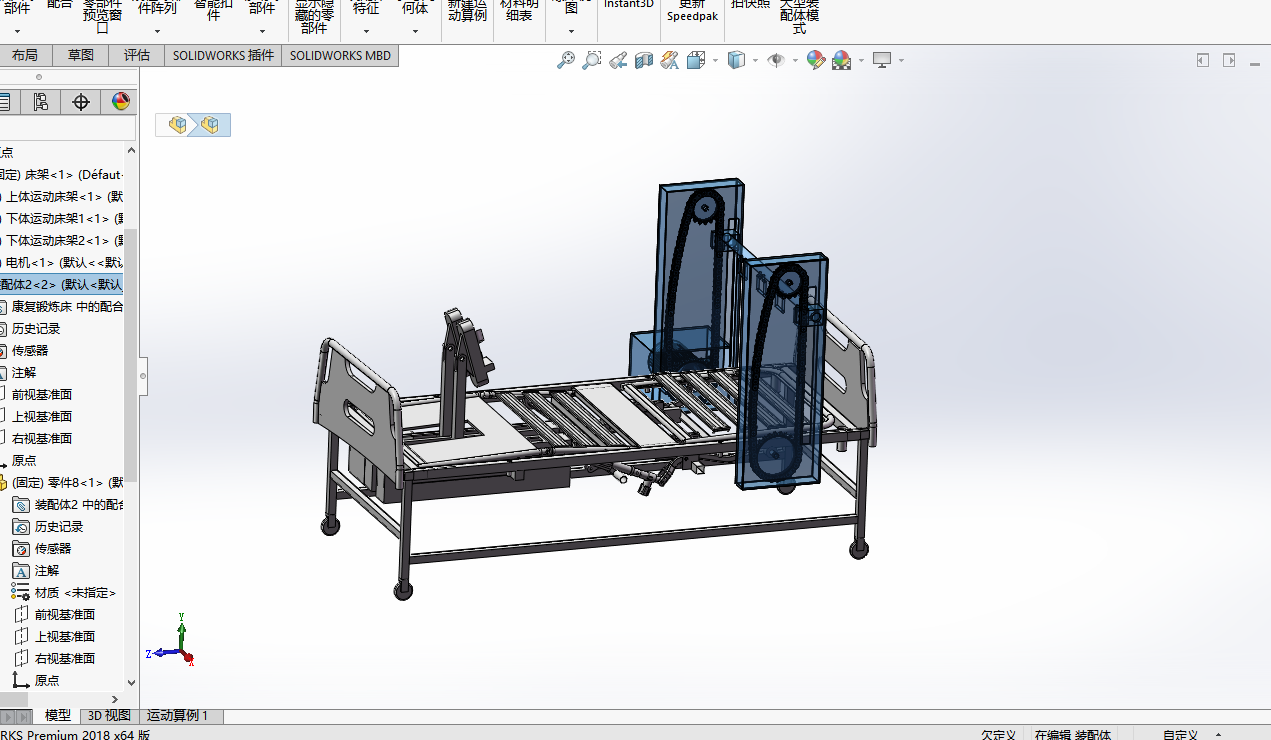The width and height of the screenshot is (1271, 740).
Task: Click the Previous View icon
Action: (618, 61)
